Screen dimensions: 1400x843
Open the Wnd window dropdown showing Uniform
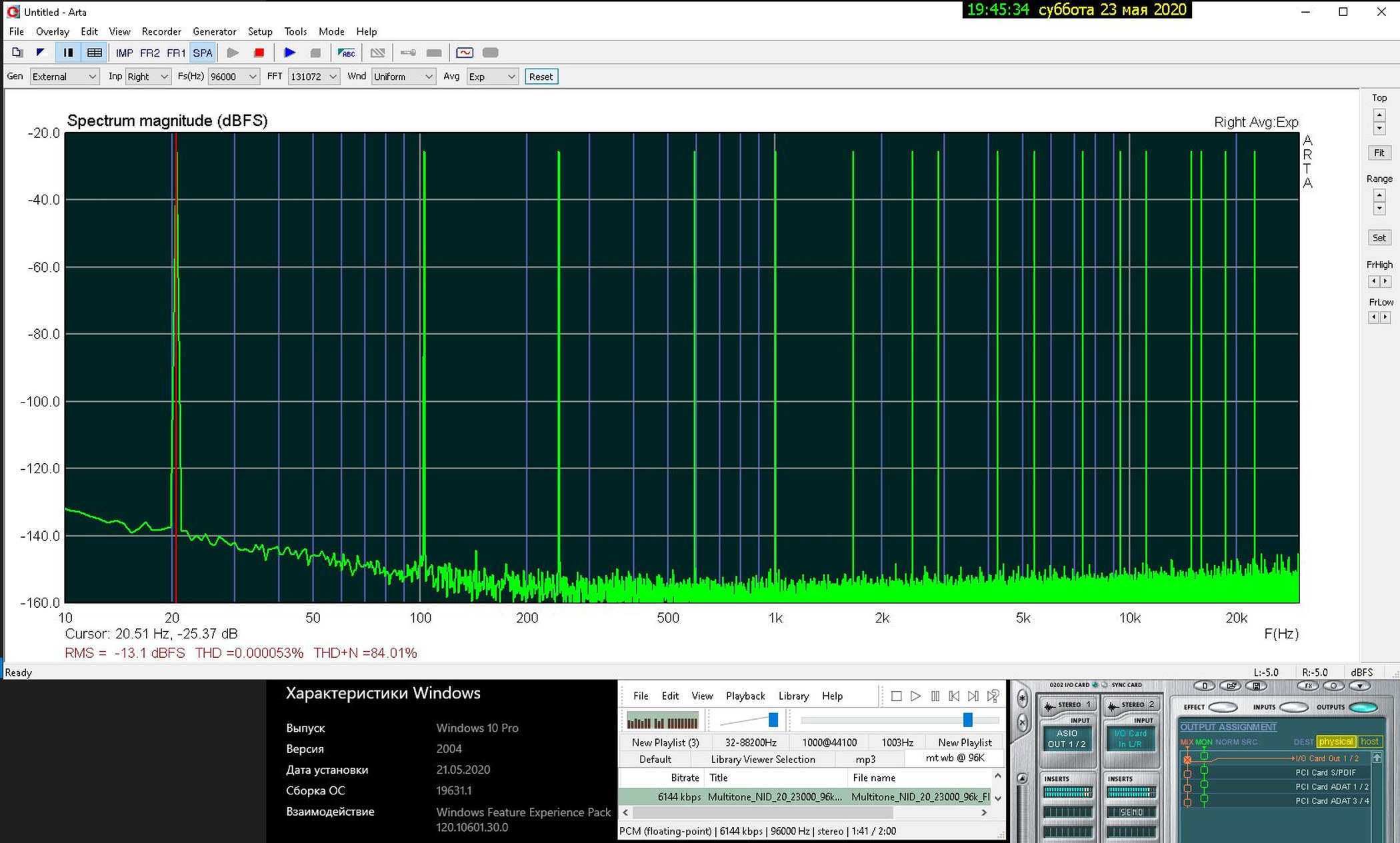[x=403, y=77]
